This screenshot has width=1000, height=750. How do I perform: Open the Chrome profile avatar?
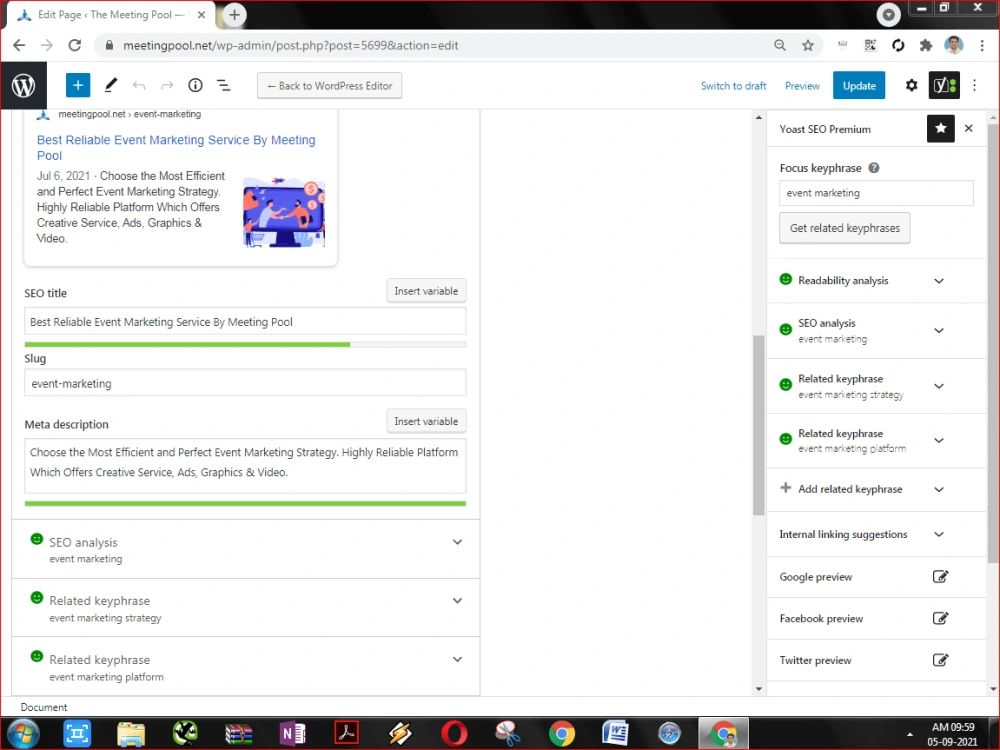click(x=954, y=45)
